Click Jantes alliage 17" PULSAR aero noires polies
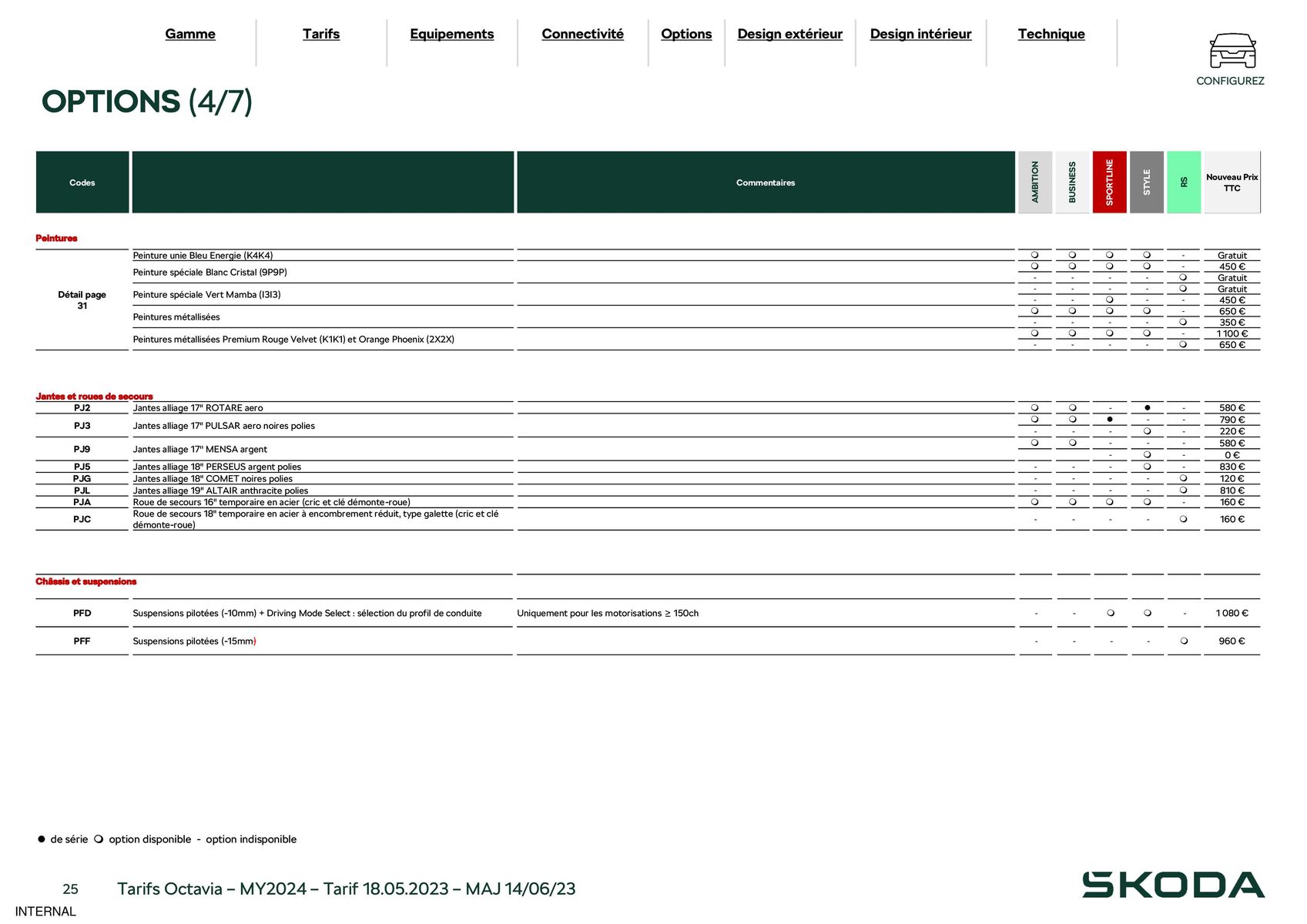Viewport: 1307px width, 924px height. point(224,426)
